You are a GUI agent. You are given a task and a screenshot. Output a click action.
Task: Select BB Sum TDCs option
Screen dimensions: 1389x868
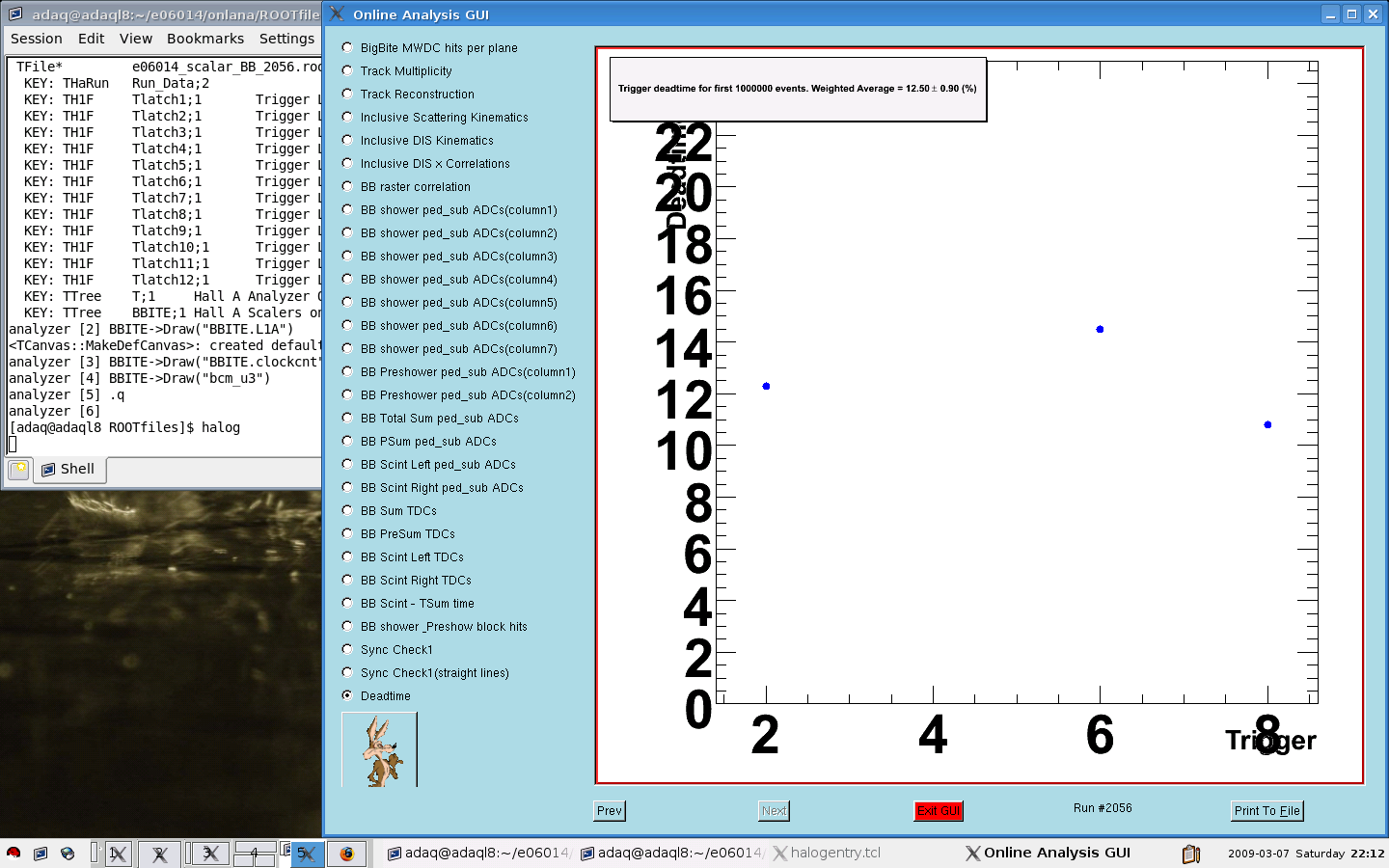pyautogui.click(x=390, y=510)
